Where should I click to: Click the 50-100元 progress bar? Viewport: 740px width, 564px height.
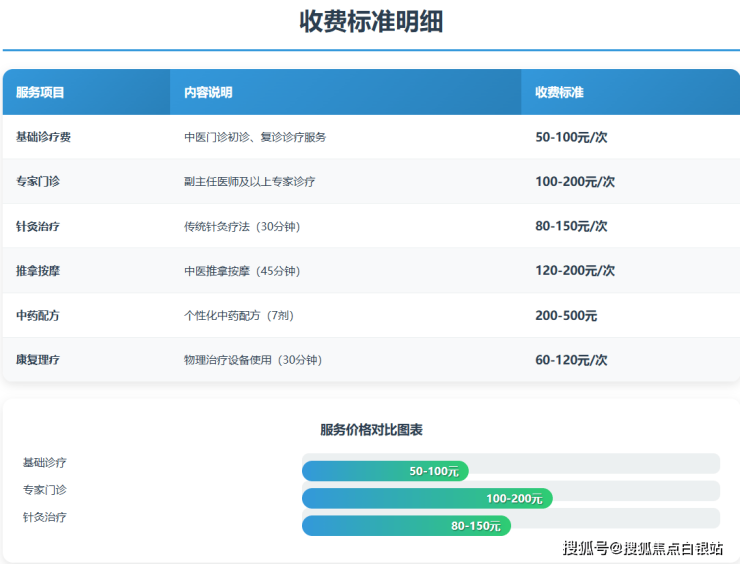point(385,471)
